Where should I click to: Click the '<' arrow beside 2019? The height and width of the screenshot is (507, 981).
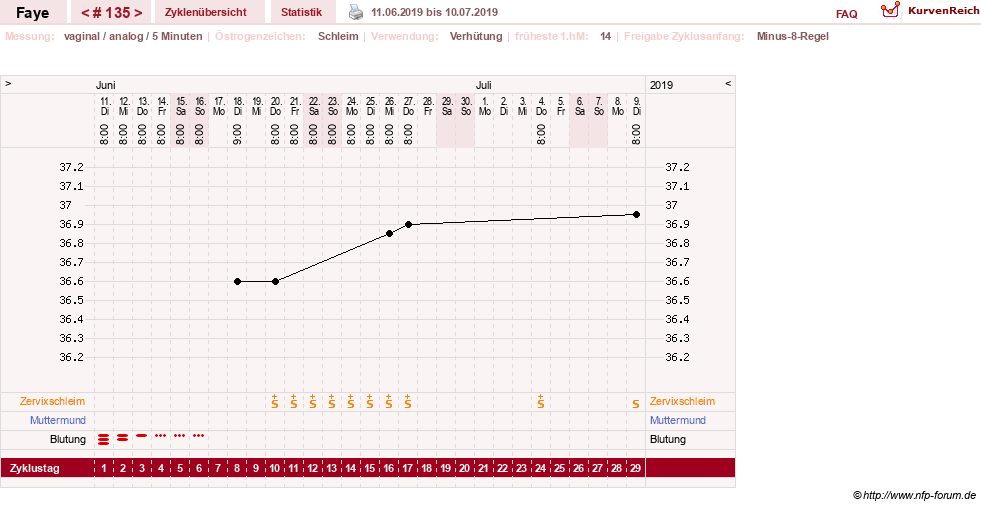click(728, 83)
